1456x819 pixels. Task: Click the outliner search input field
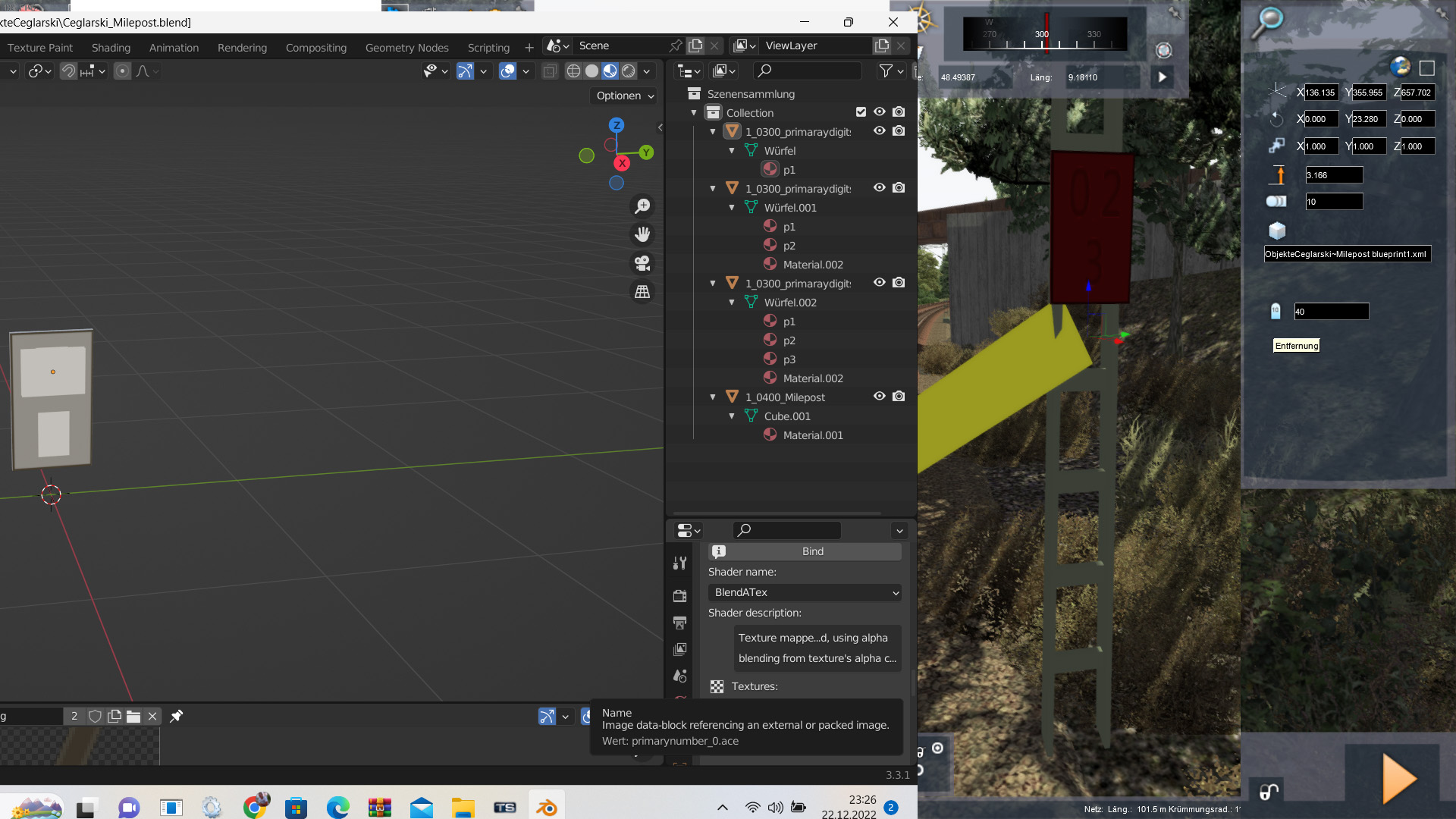[808, 71]
